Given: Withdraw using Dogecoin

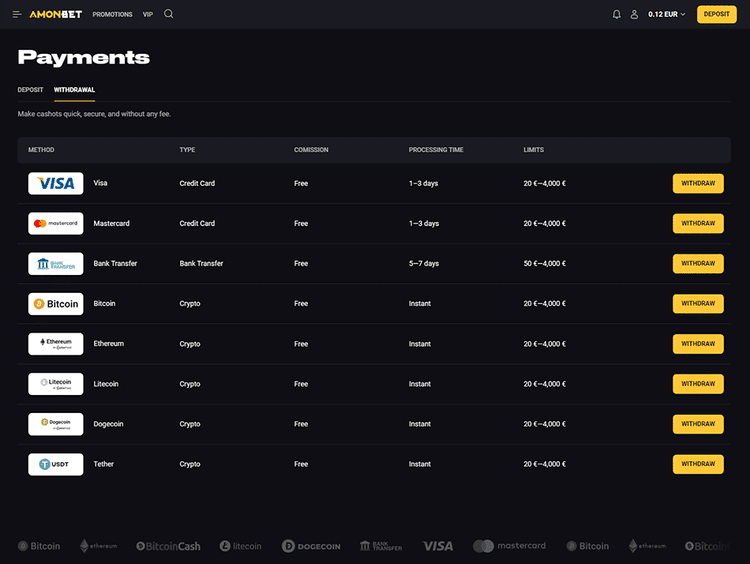Looking at the screenshot, I should pyautogui.click(x=698, y=424).
